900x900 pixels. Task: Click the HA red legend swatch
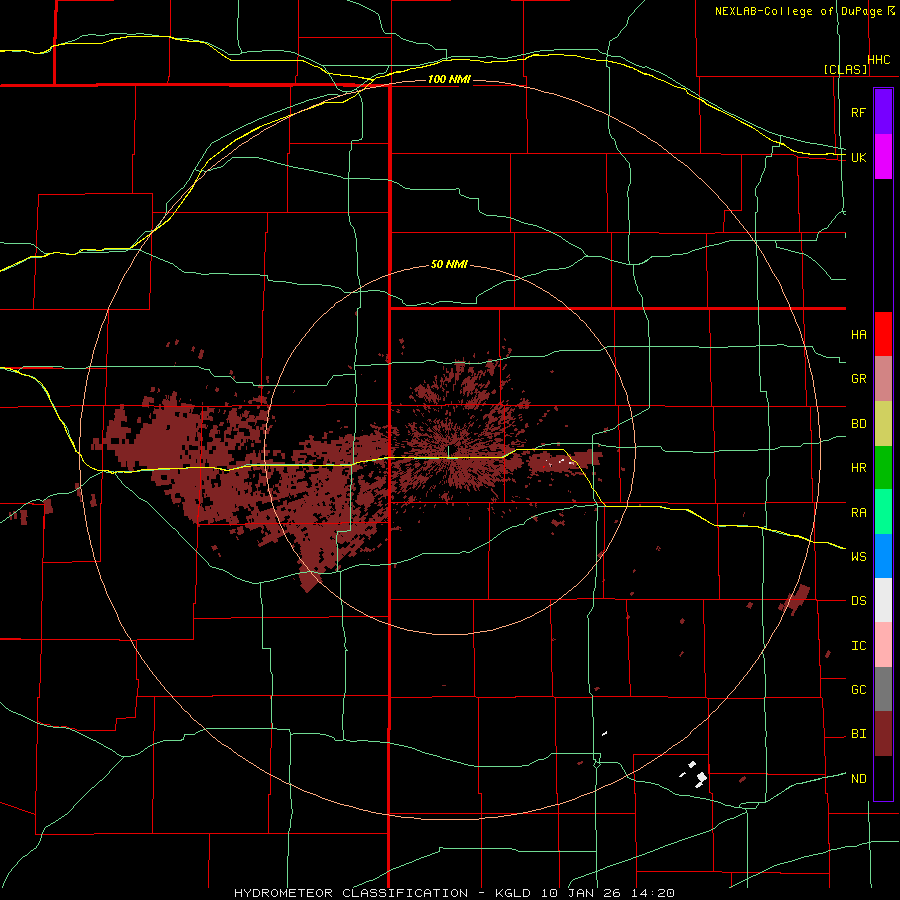[883, 334]
